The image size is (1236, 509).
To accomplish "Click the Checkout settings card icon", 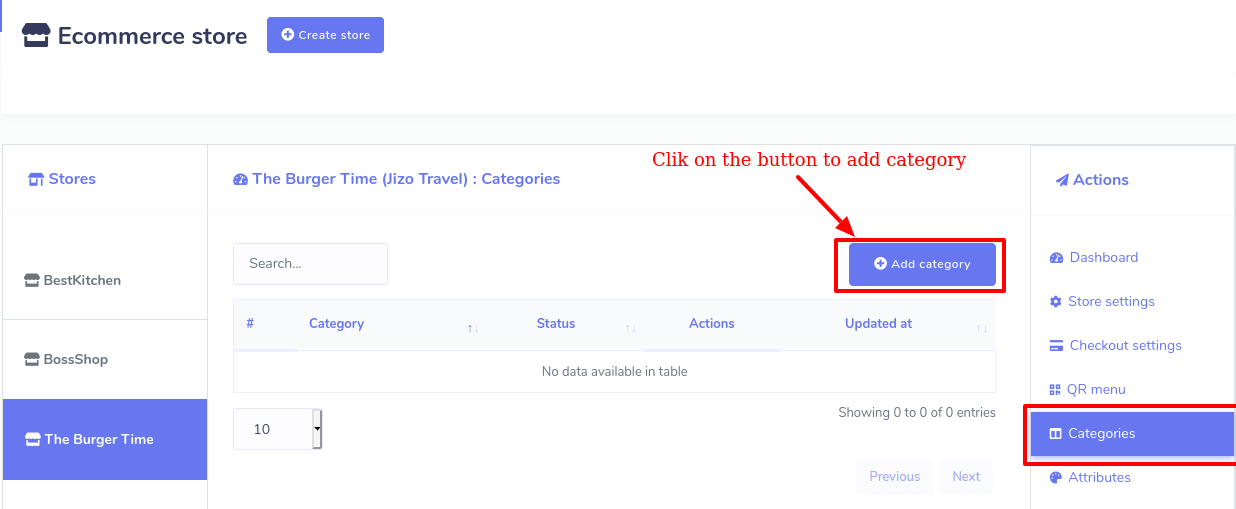I will pos(1056,346).
